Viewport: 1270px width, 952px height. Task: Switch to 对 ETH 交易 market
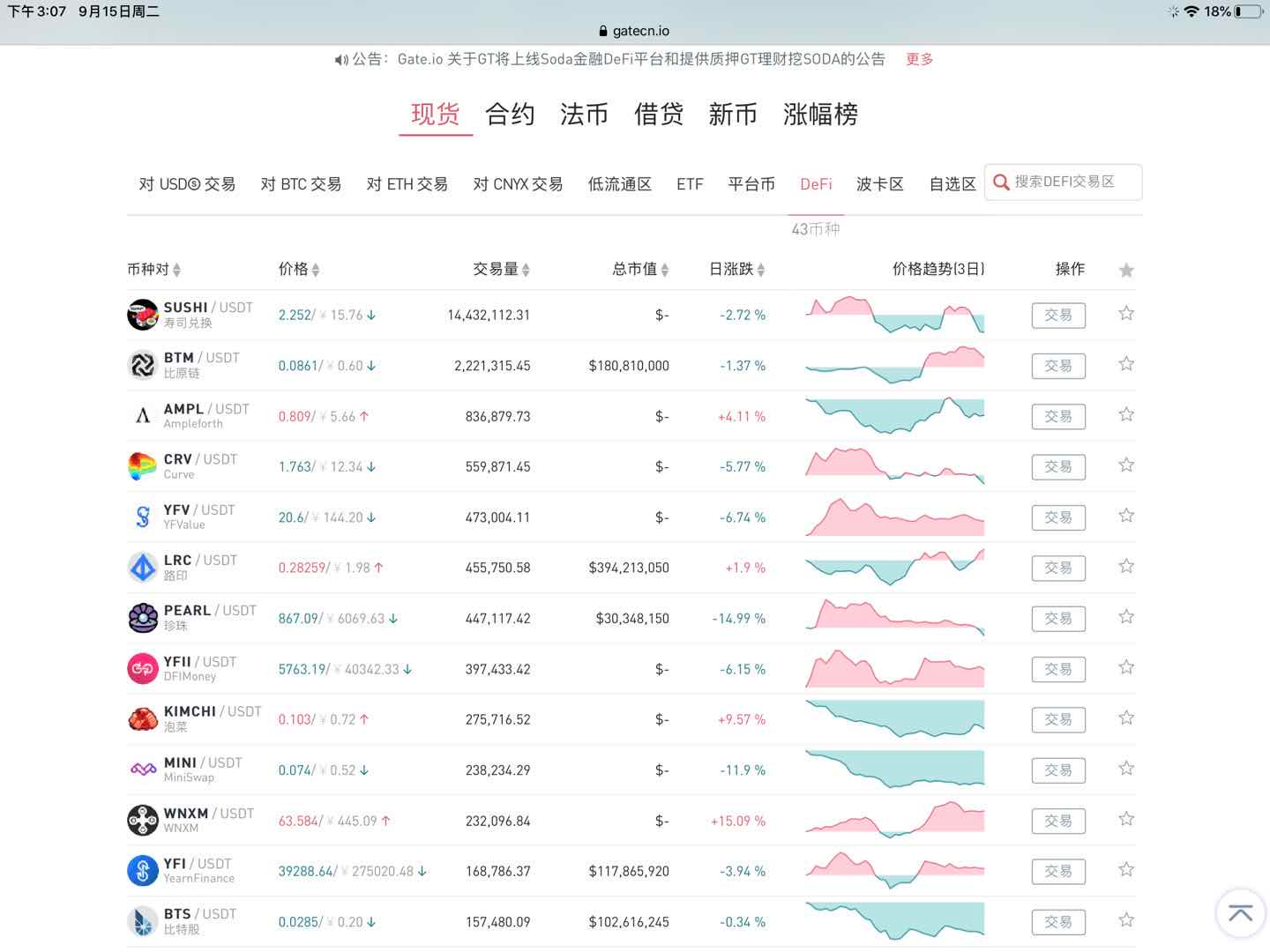pyautogui.click(x=407, y=184)
